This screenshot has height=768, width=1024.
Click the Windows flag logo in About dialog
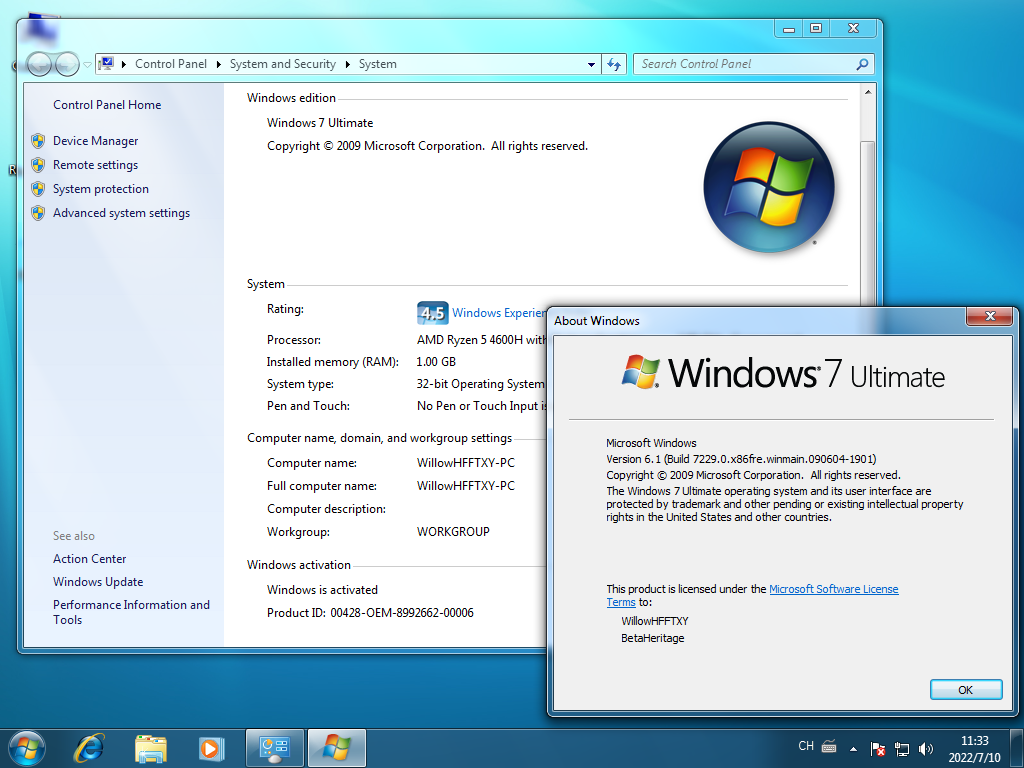tap(640, 372)
